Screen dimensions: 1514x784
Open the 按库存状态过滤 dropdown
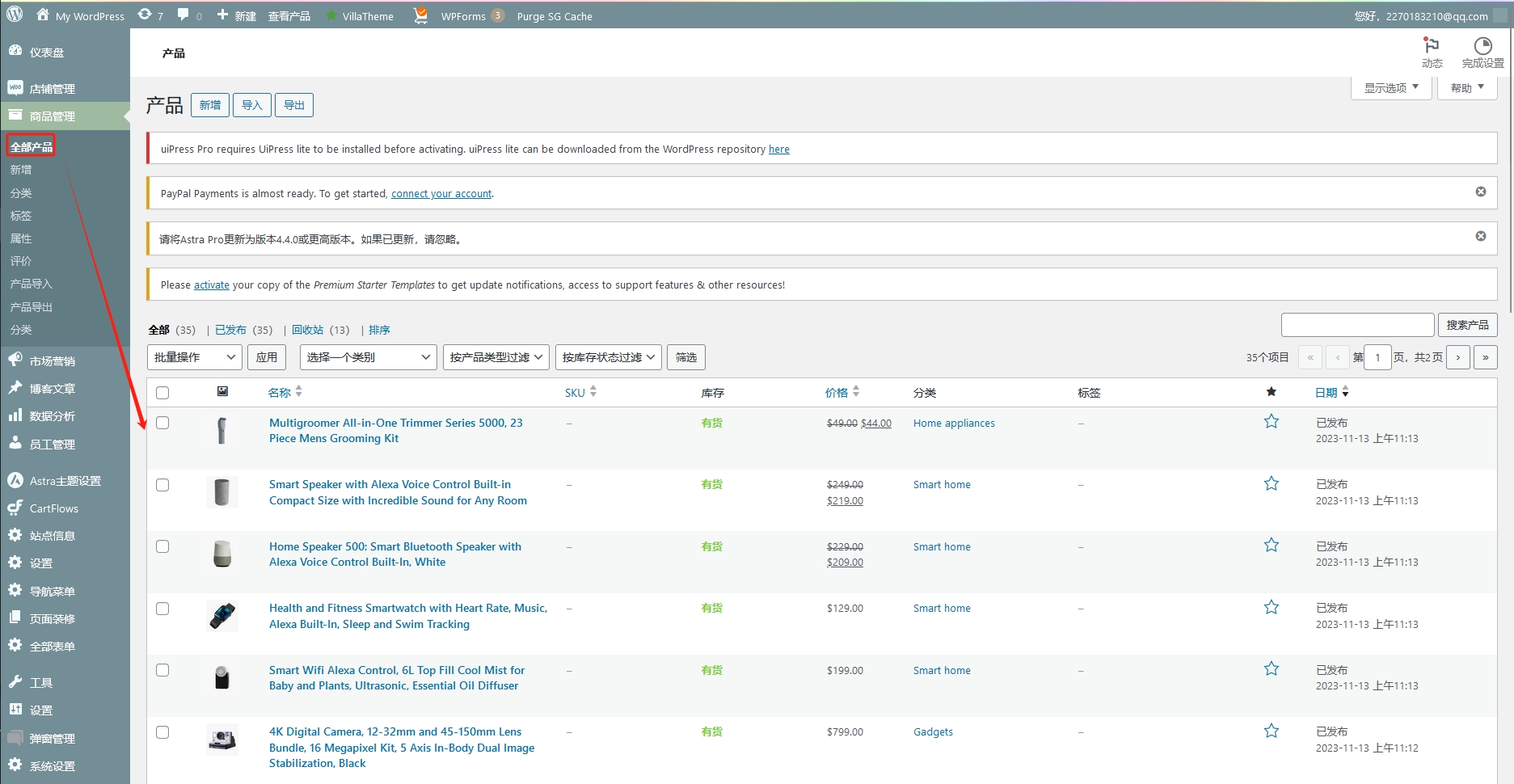tap(609, 357)
